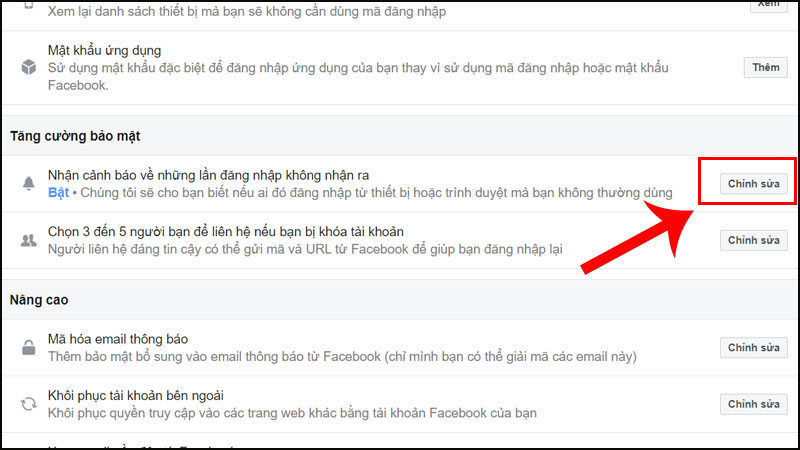
Task: Select Khôi phục tài khoản bên ngoài title
Action: coord(136,395)
